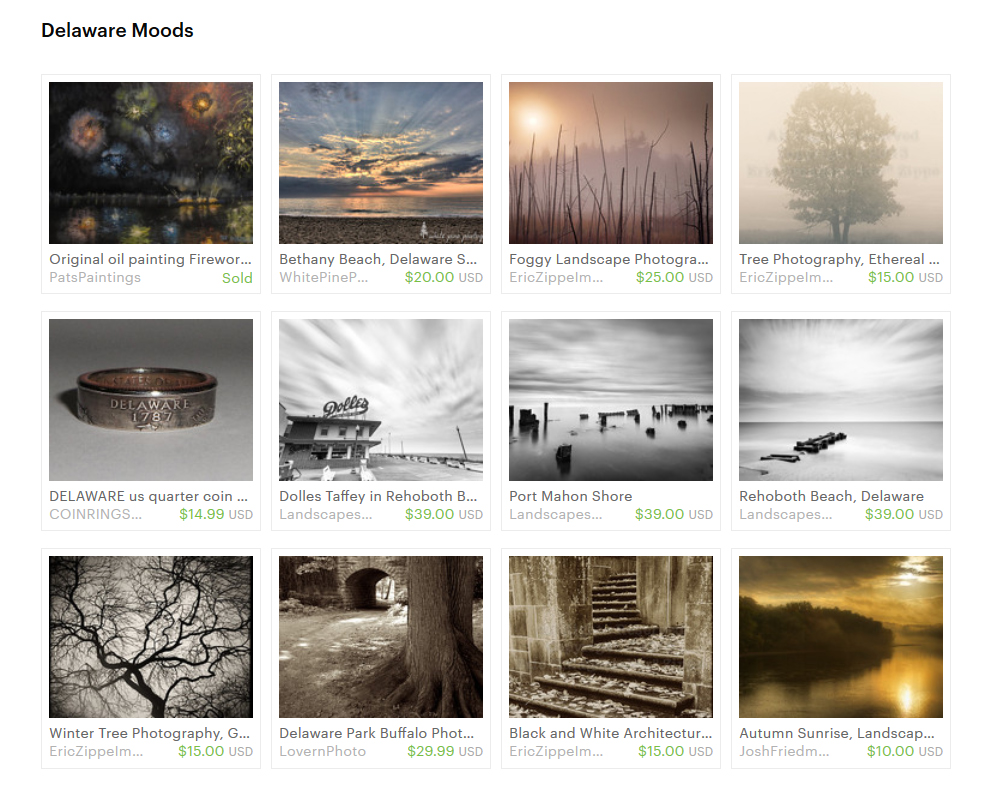View the Delaware quarter coin ring image
This screenshot has height=794, width=1000.
[x=151, y=400]
